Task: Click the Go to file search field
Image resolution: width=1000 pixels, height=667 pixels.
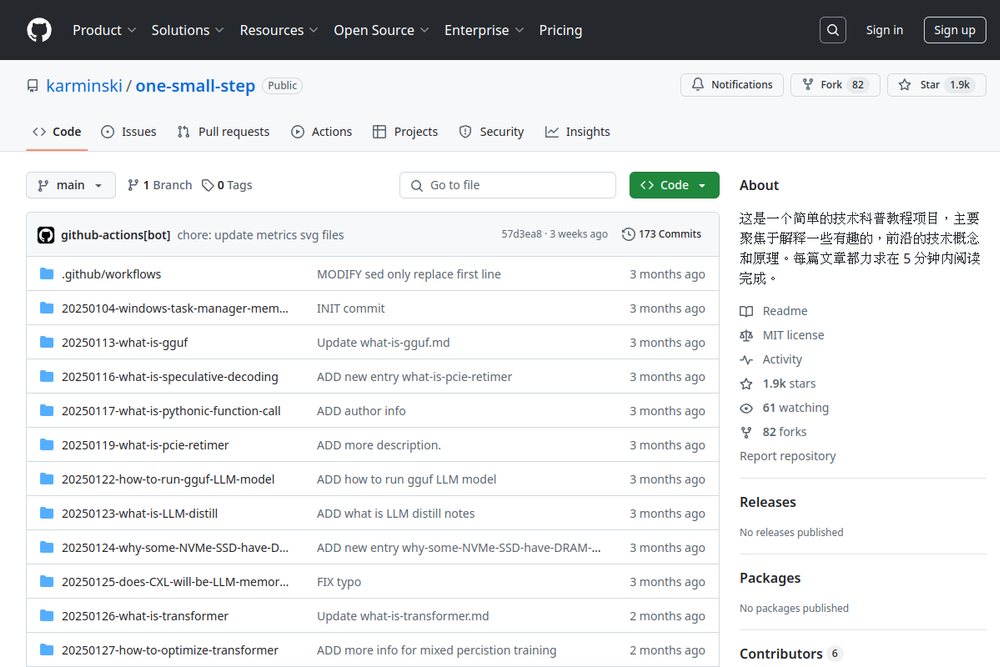Action: [x=508, y=185]
